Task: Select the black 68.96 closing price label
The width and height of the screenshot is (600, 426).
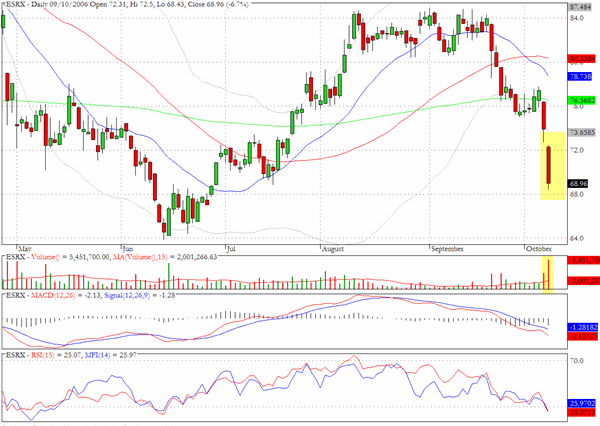Action: [579, 184]
